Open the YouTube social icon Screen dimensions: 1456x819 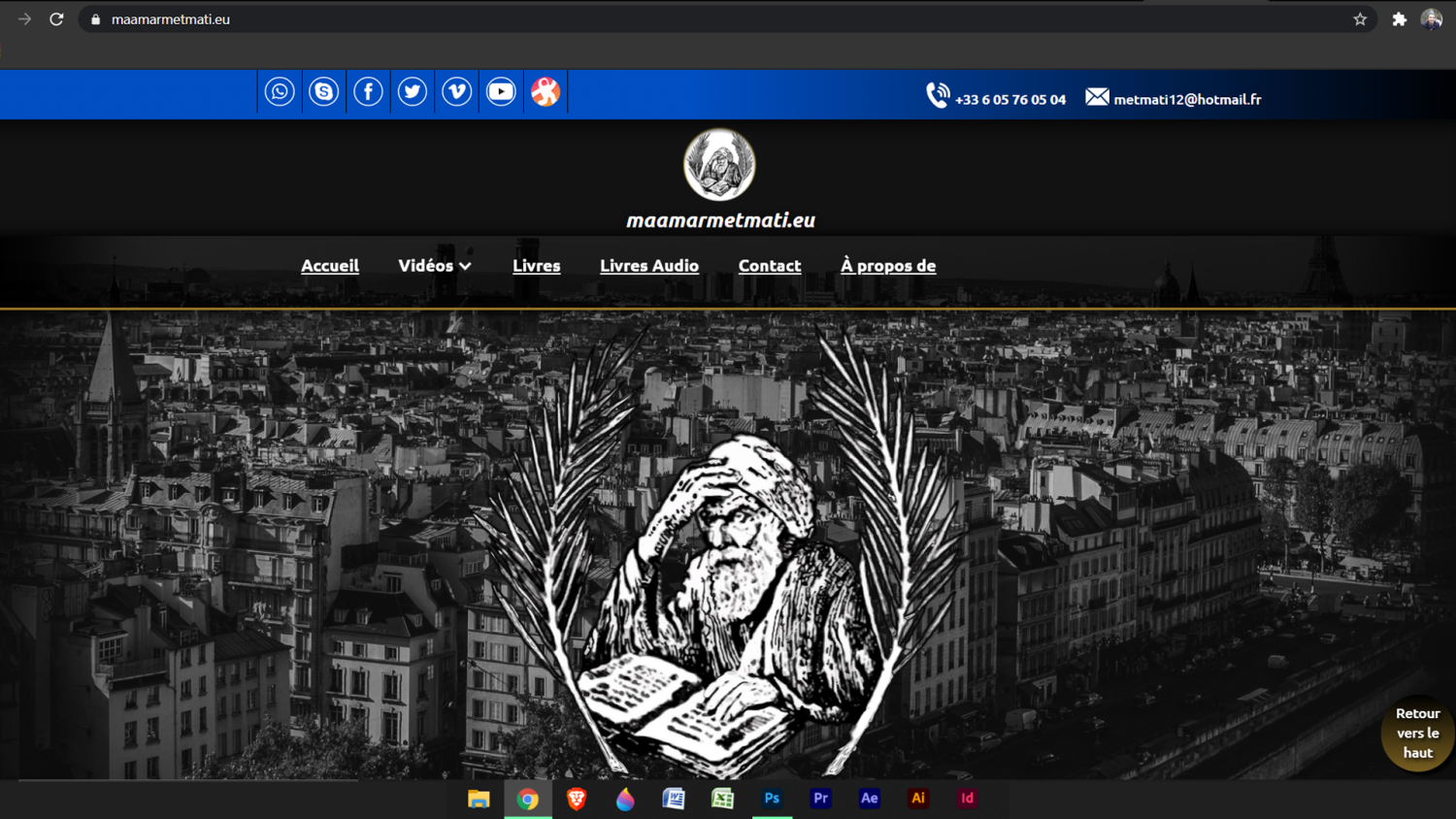pos(501,92)
